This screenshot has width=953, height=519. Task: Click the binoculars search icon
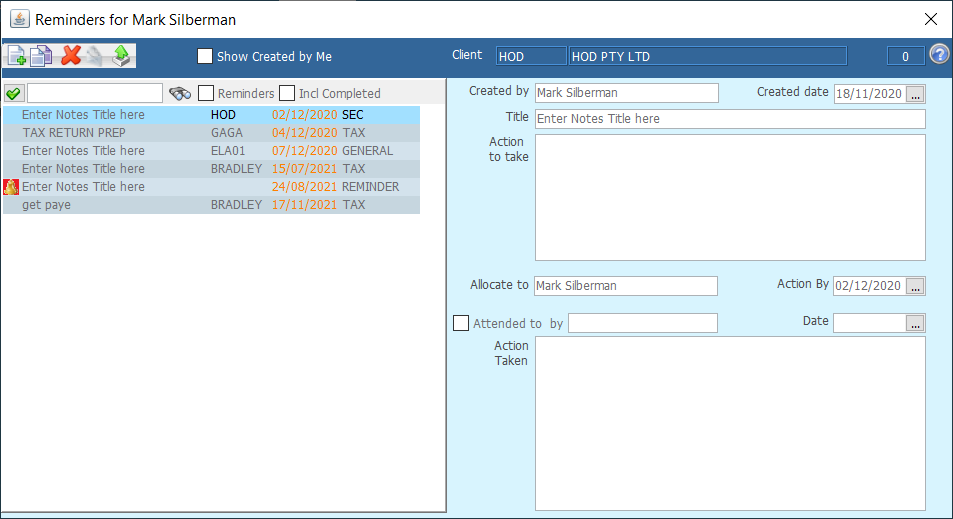[180, 93]
